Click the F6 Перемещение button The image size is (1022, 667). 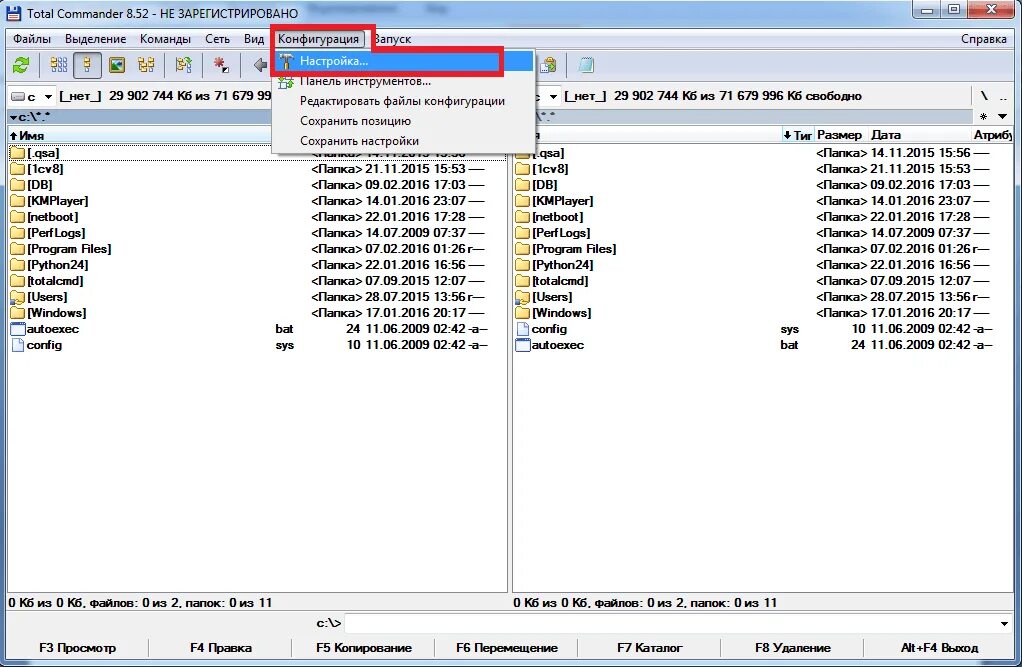point(507,648)
